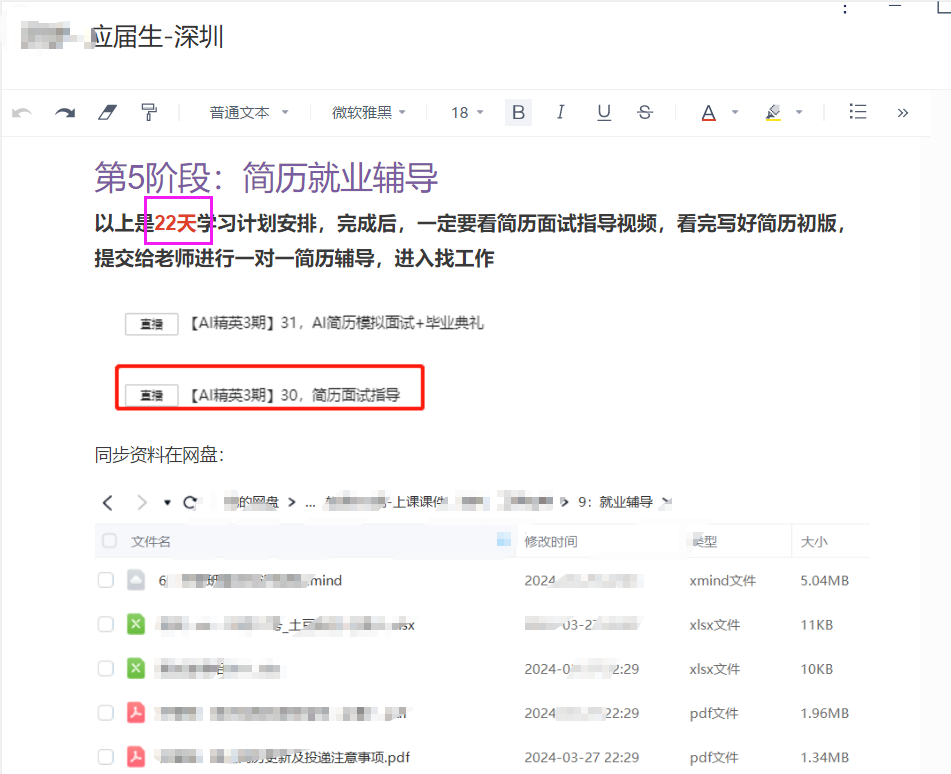The height and width of the screenshot is (774, 951).
Task: Apply italic formatting
Action: (561, 112)
